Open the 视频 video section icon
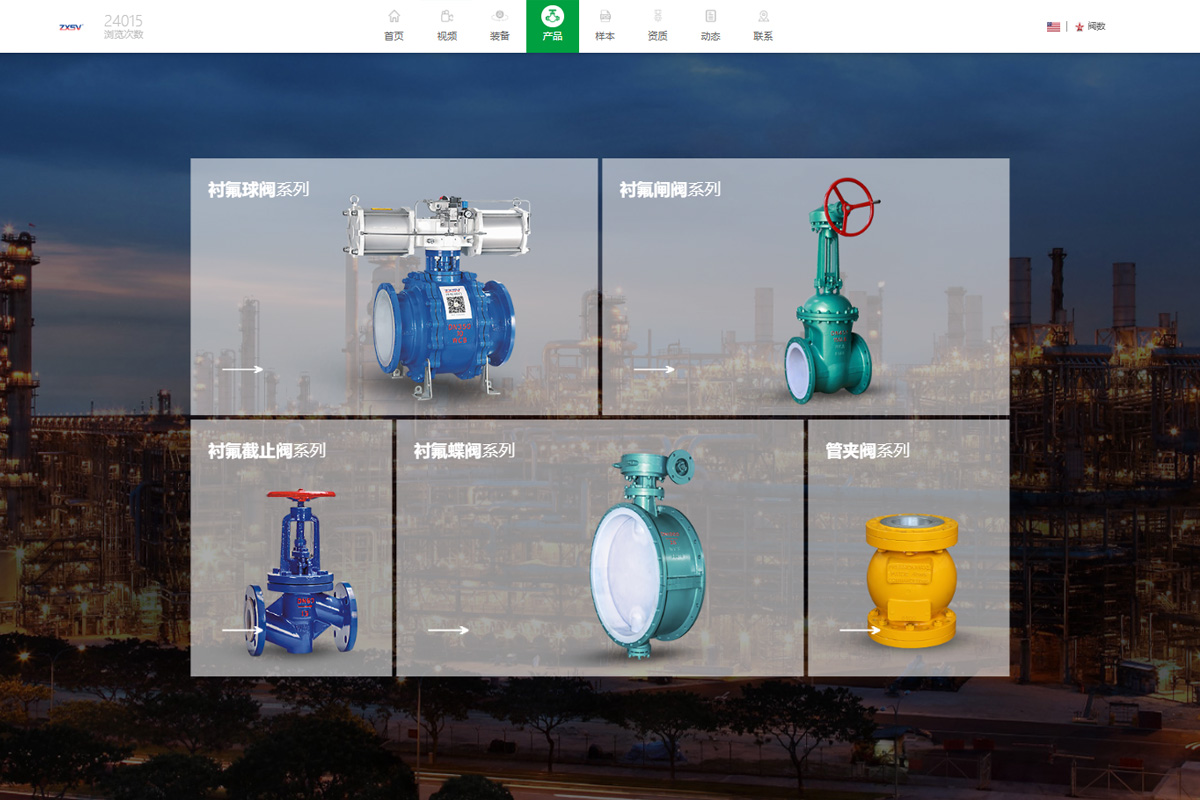This screenshot has width=1200, height=800. pos(447,17)
